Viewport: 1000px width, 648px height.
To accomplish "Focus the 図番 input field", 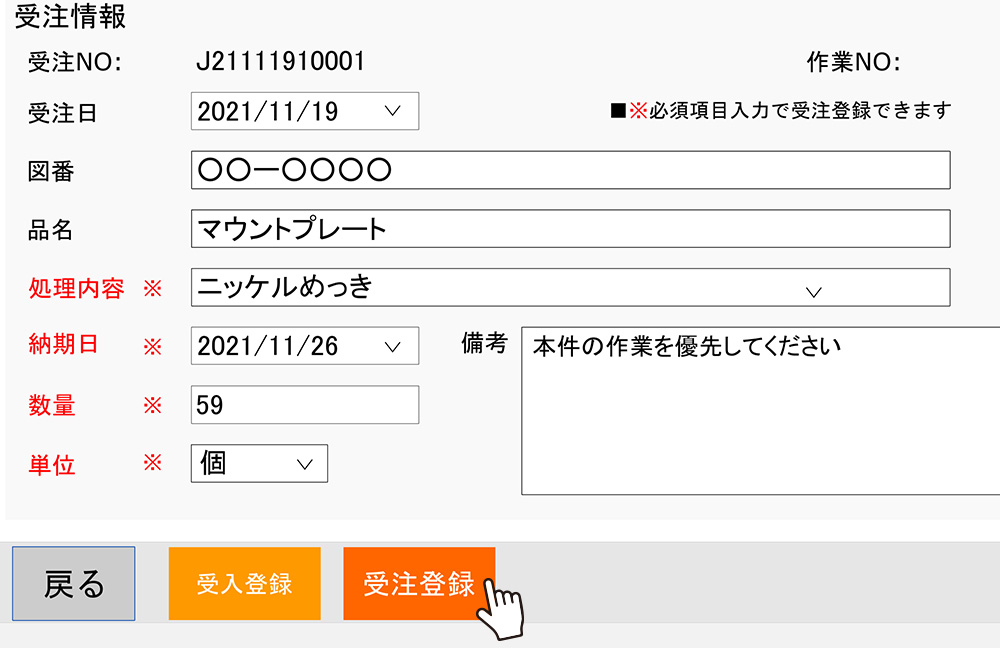I will (x=570, y=170).
